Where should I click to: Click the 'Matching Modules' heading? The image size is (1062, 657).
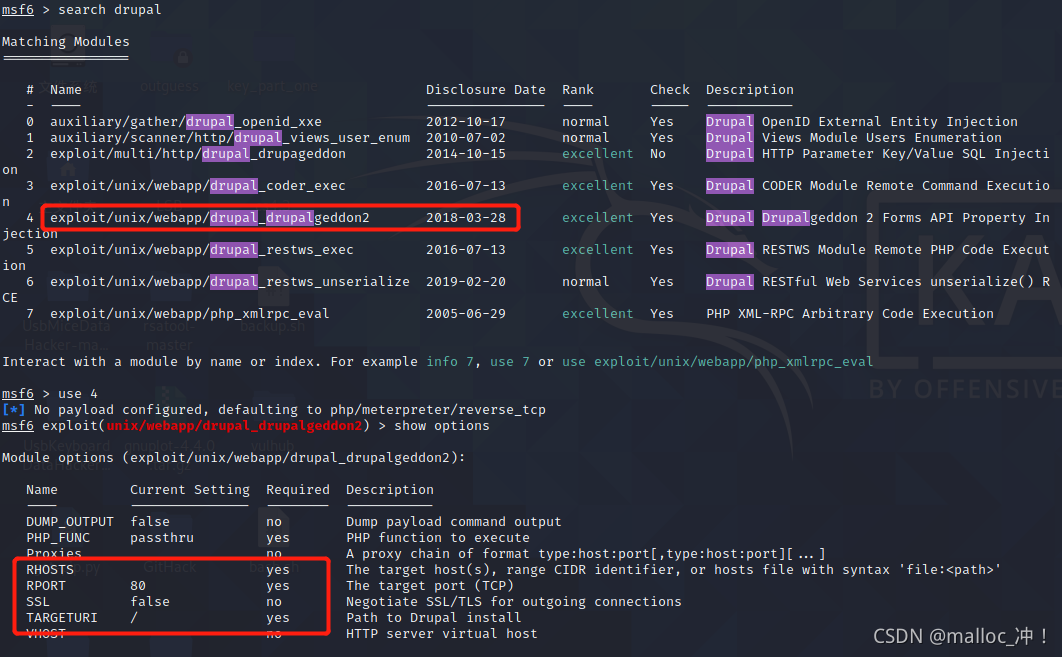click(x=66, y=42)
